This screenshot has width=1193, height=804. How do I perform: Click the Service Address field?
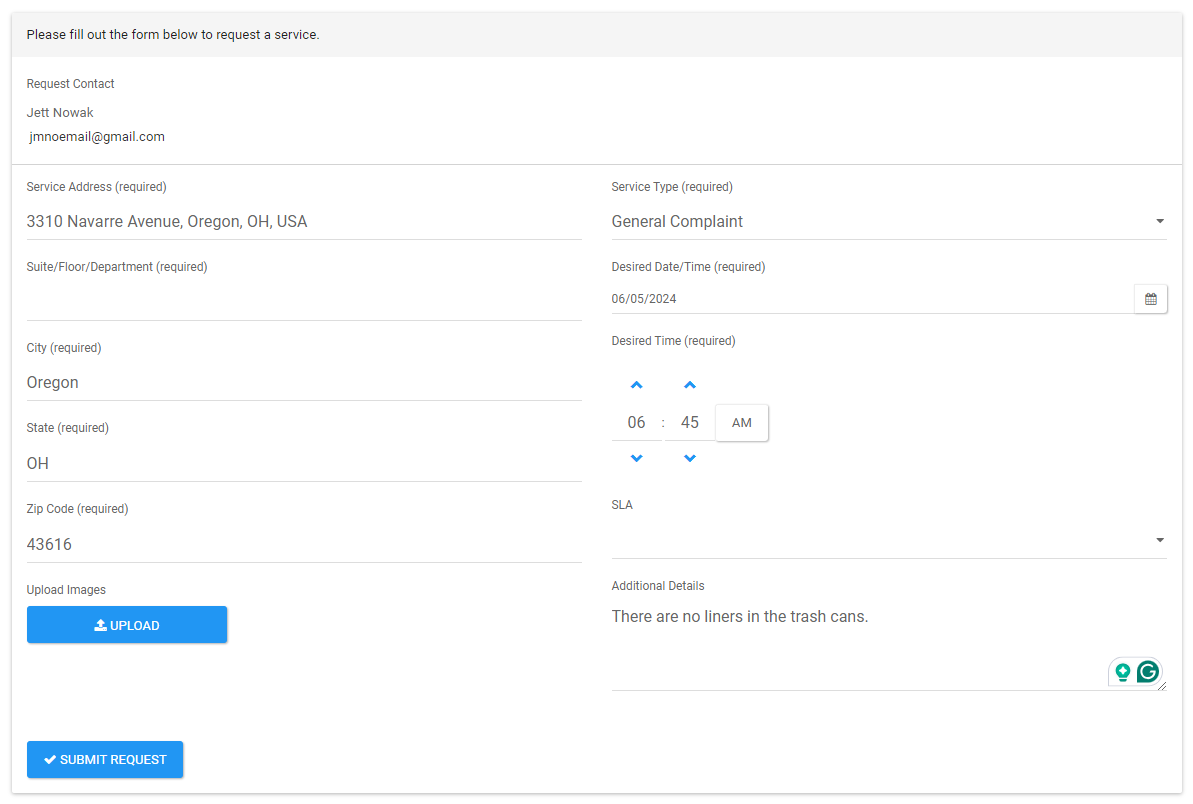coord(303,222)
